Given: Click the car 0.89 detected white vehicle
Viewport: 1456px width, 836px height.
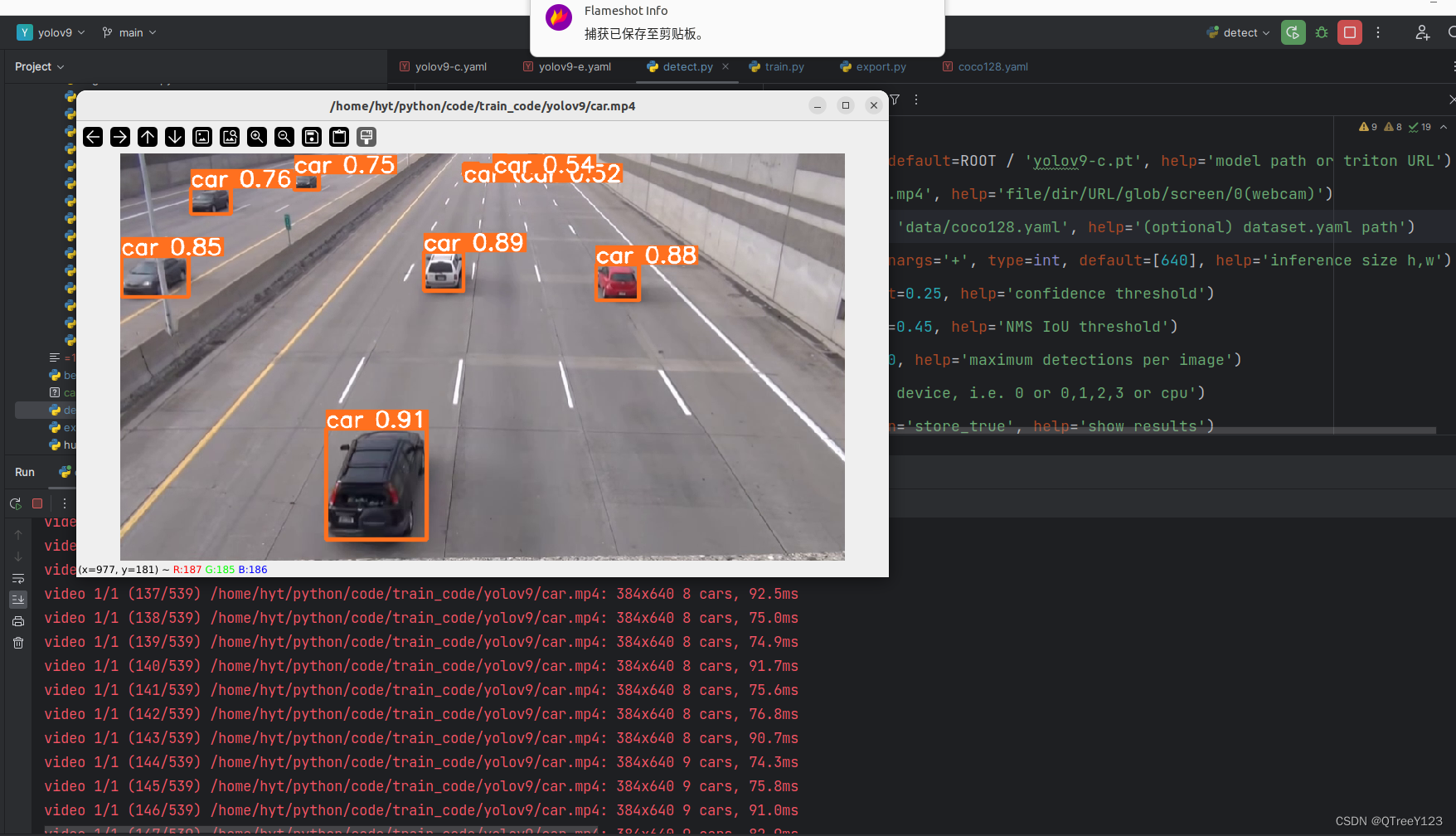Looking at the screenshot, I should click(x=444, y=273).
